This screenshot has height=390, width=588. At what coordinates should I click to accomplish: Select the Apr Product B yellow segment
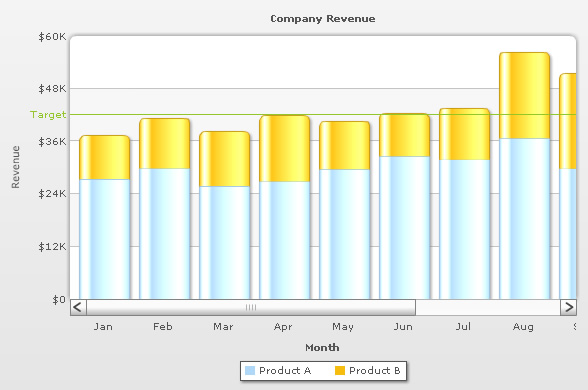click(285, 149)
